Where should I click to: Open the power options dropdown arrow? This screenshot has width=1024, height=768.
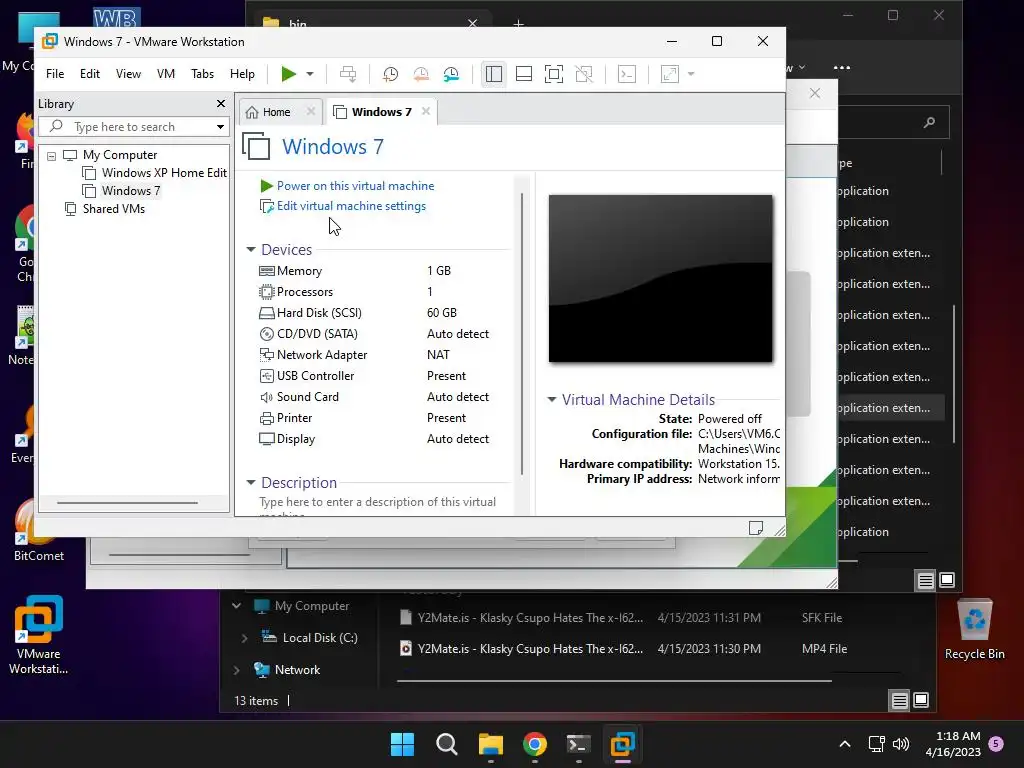pos(310,74)
